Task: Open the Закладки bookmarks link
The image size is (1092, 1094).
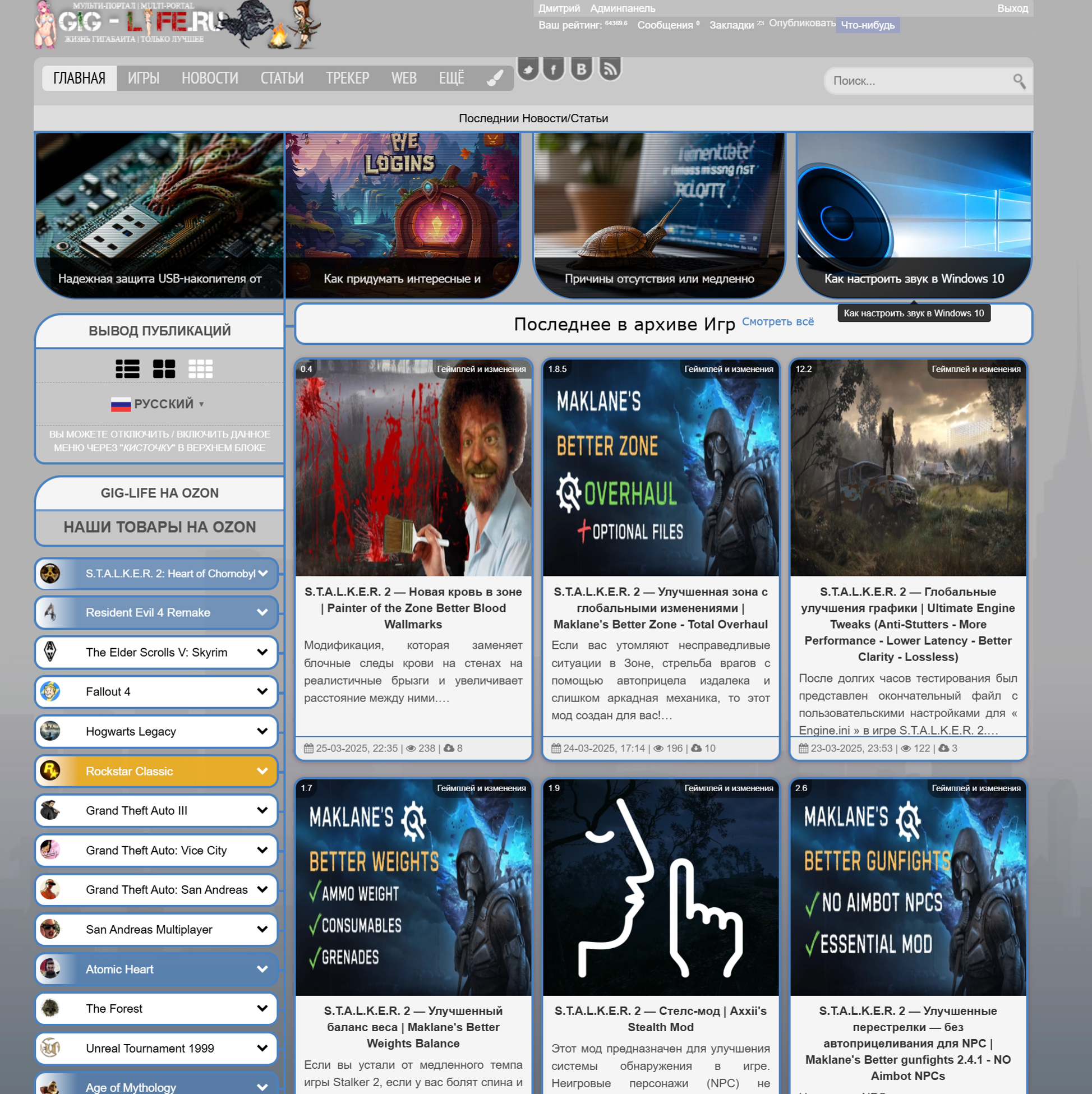Action: click(736, 25)
